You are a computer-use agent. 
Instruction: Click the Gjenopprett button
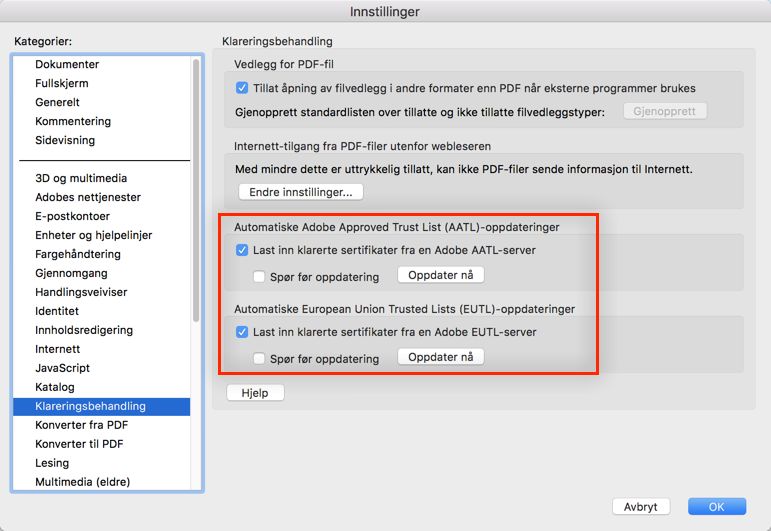[x=665, y=111]
